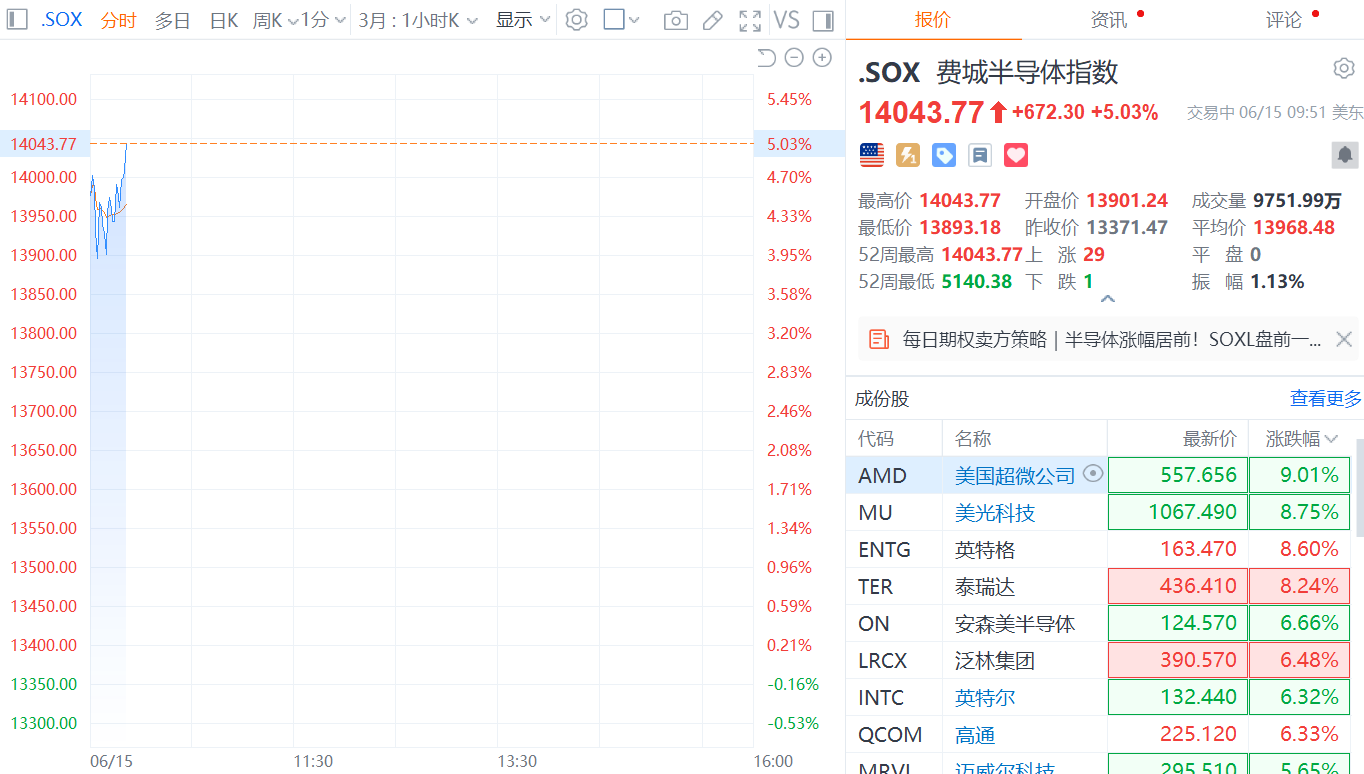
Task: Select the 资讯 news tab
Action: [1109, 20]
